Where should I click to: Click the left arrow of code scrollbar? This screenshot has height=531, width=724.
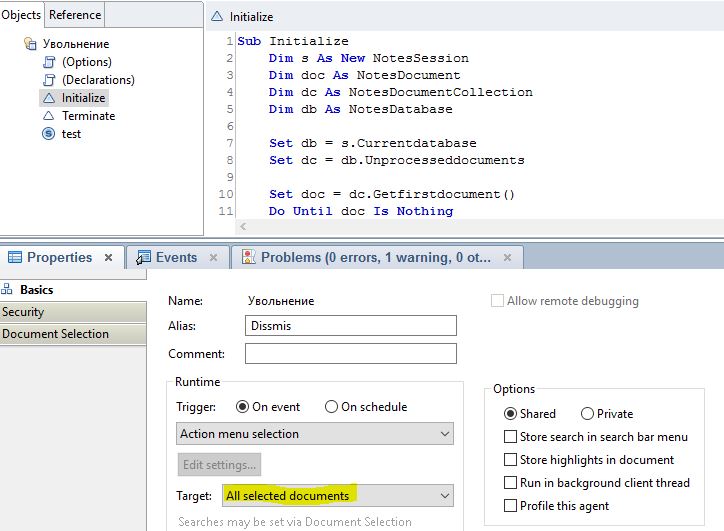243,226
